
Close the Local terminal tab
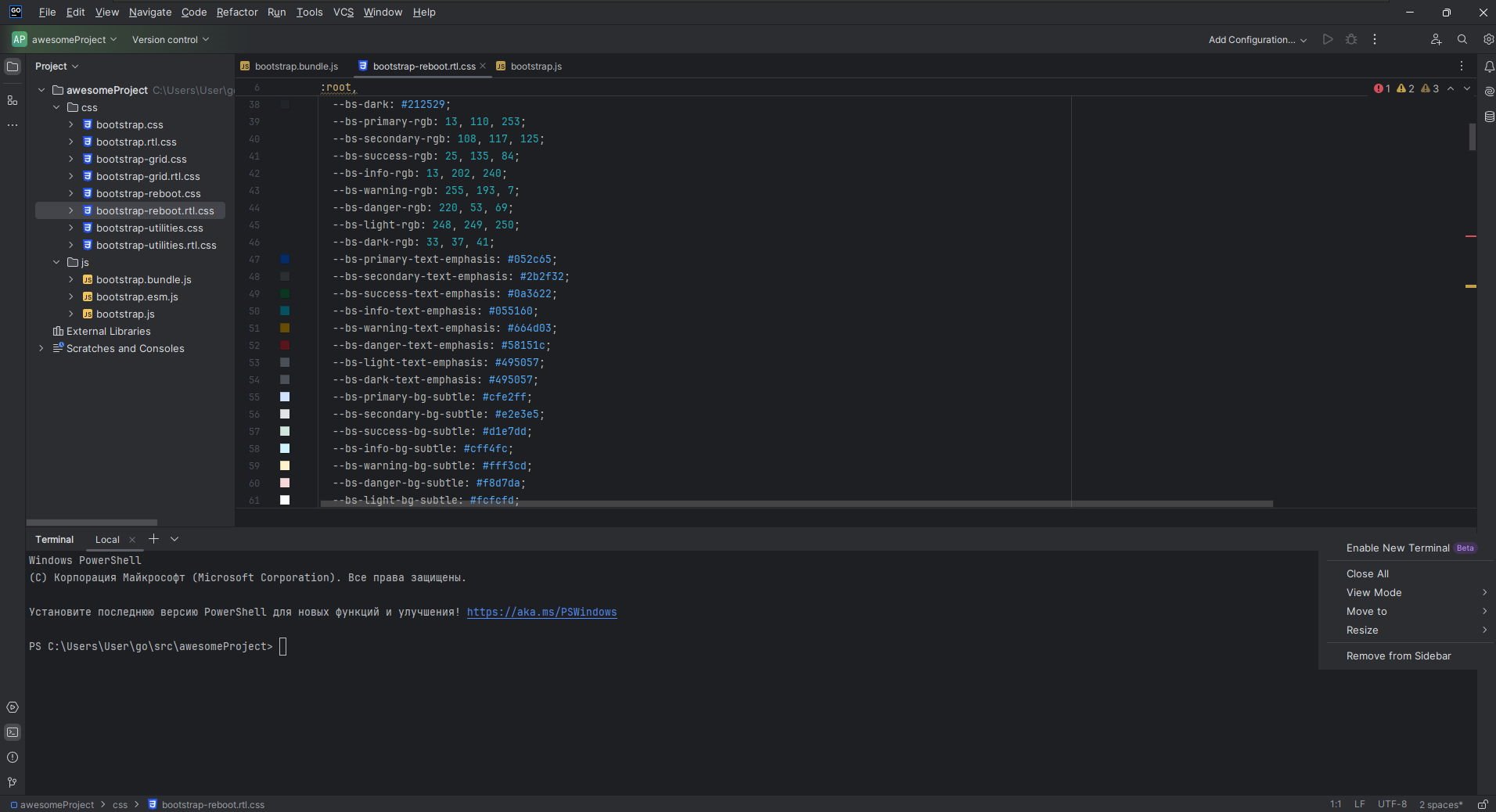pos(132,540)
